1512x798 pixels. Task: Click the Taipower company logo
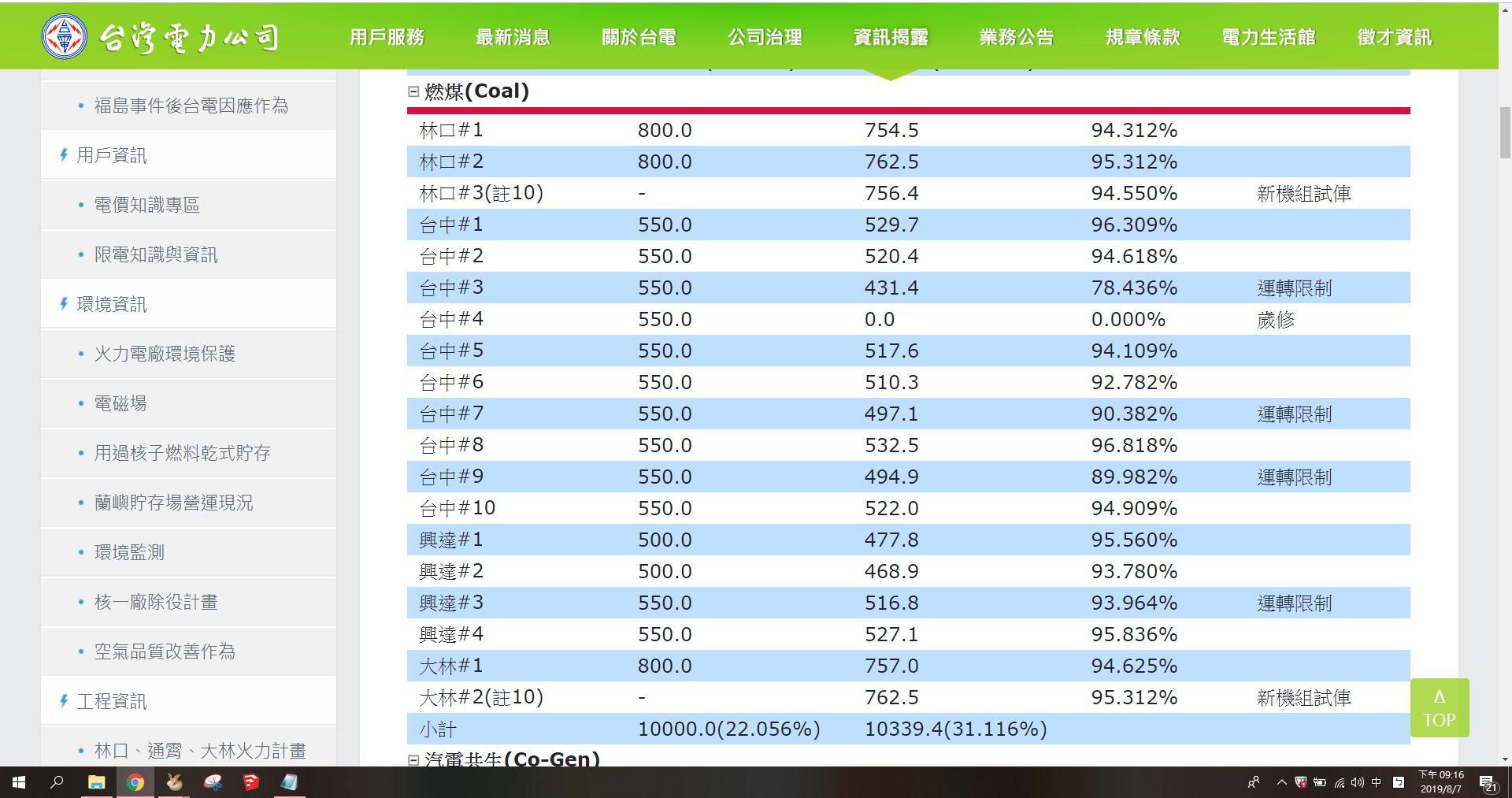click(161, 36)
